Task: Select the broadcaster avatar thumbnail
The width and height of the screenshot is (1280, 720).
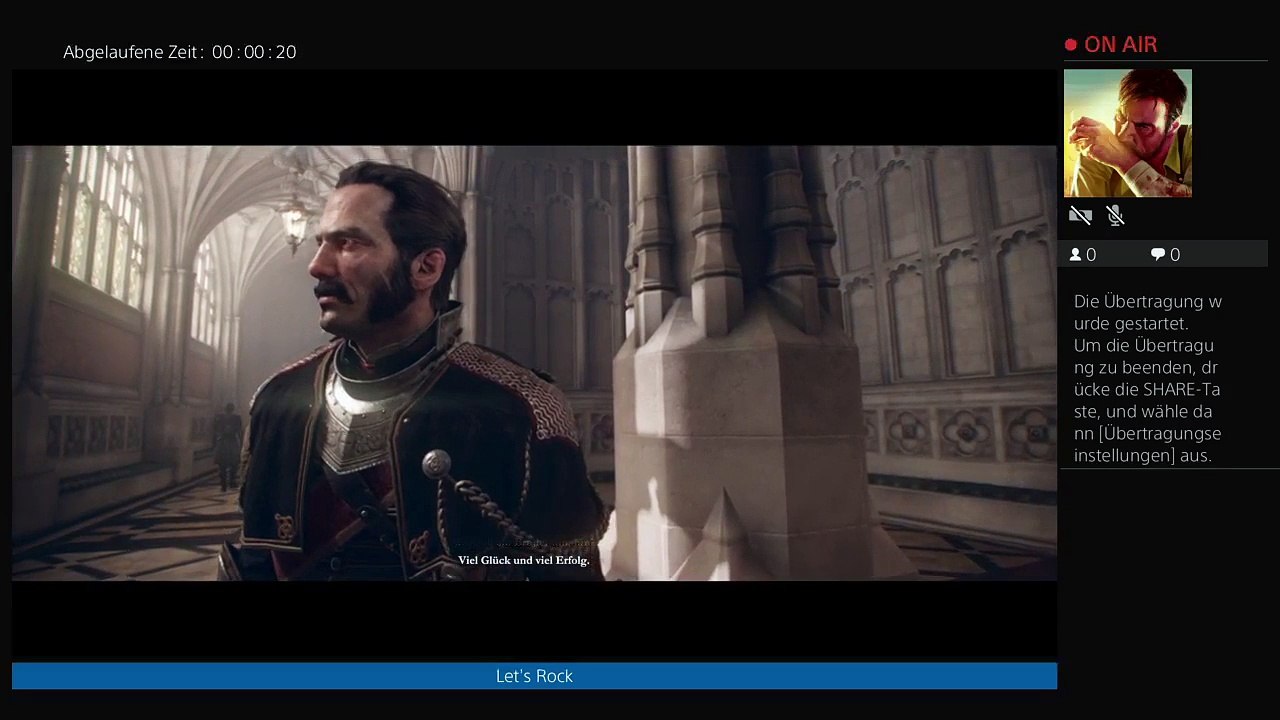Action: [x=1128, y=133]
